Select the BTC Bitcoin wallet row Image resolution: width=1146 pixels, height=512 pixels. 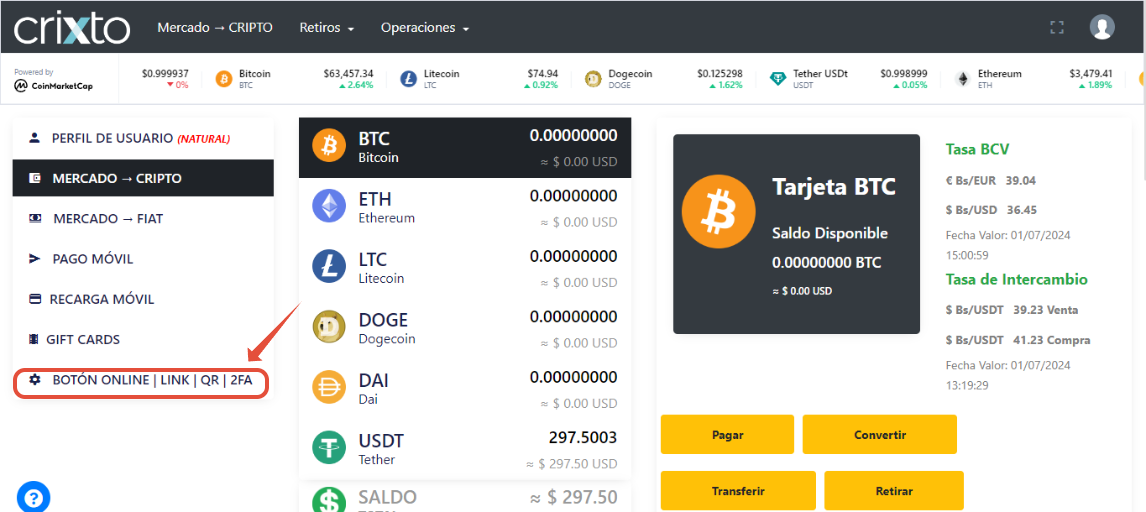pyautogui.click(x=465, y=147)
